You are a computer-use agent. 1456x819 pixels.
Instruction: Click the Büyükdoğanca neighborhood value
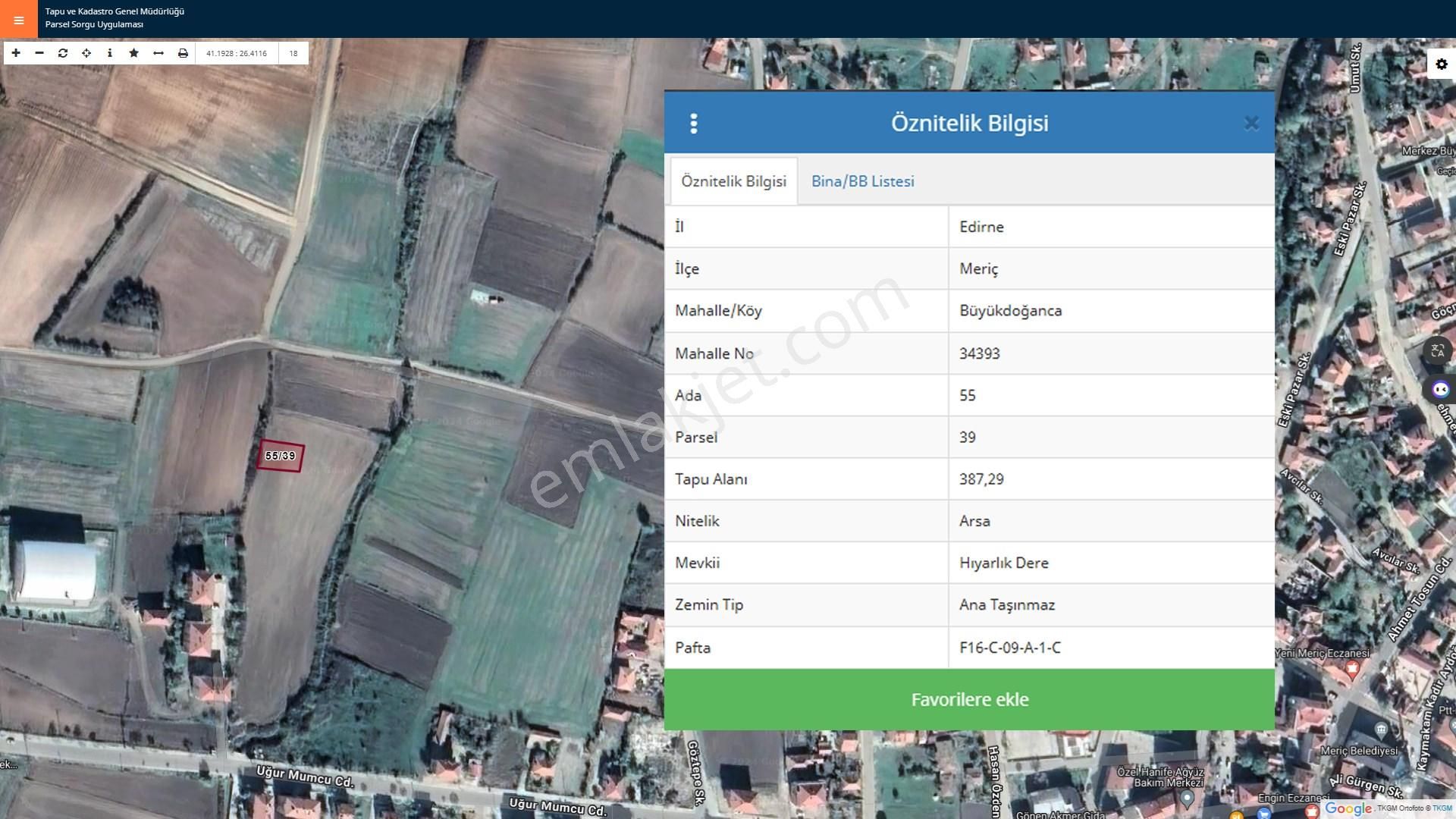click(x=1111, y=311)
